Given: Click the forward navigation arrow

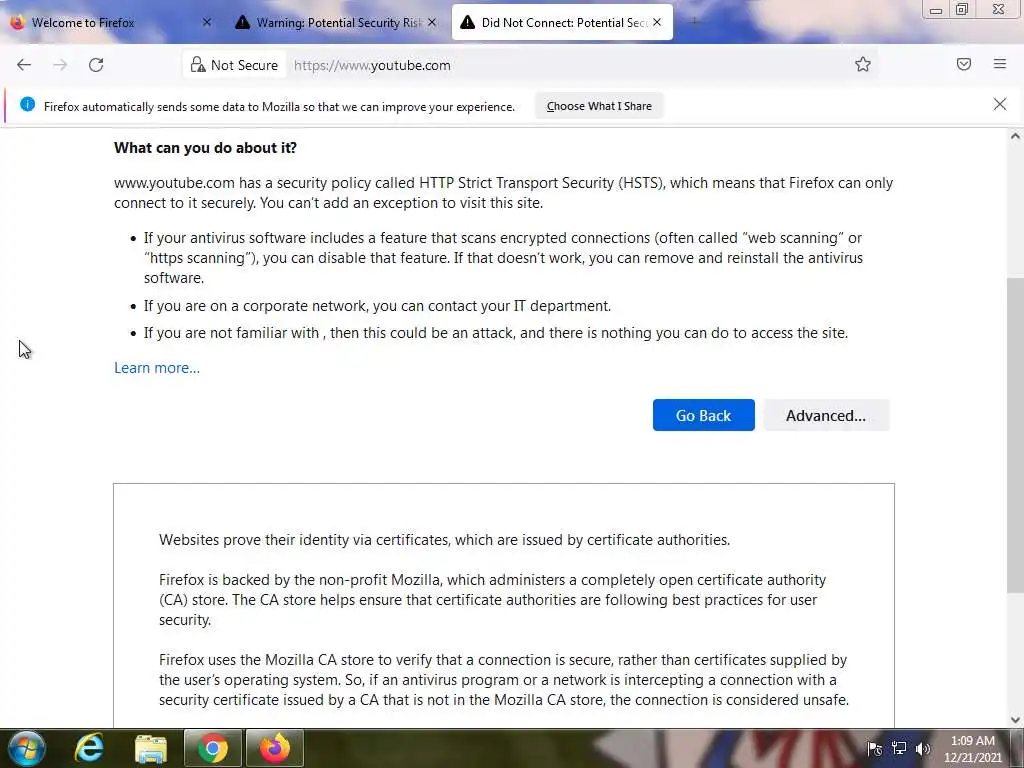Looking at the screenshot, I should tap(60, 65).
